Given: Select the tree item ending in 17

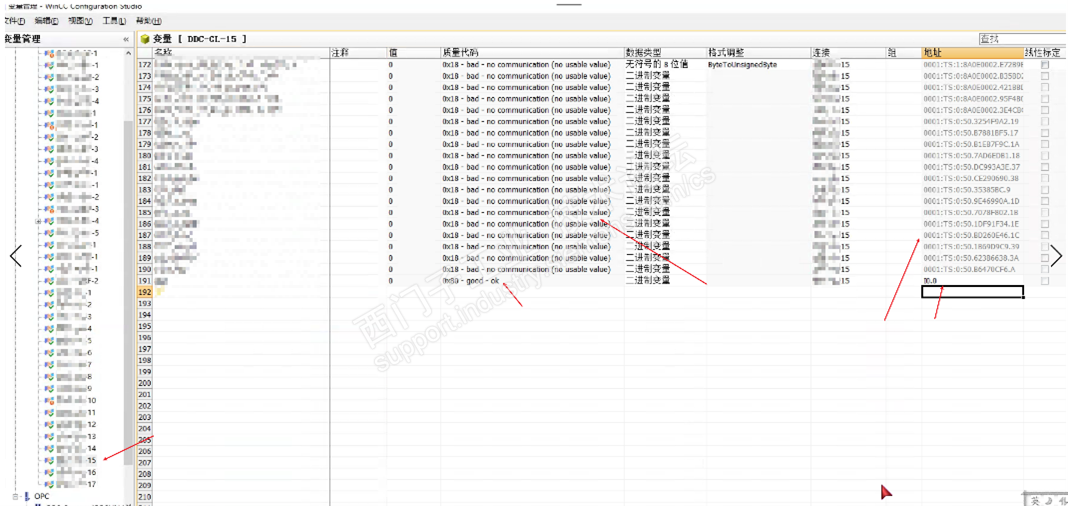Looking at the screenshot, I should click(76, 484).
